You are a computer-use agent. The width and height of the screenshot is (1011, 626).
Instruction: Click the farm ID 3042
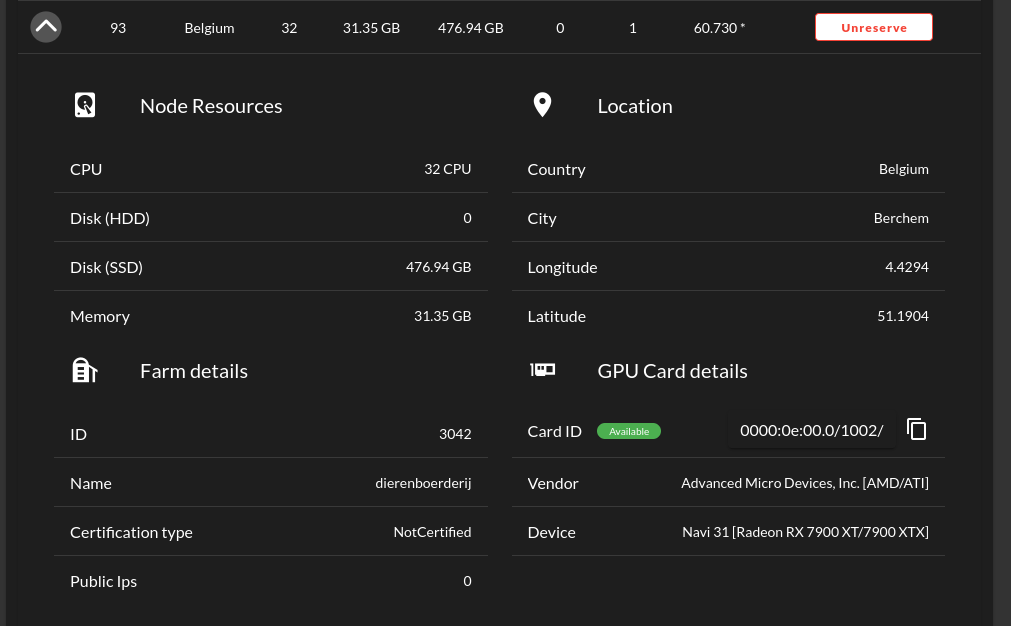[x=455, y=433]
